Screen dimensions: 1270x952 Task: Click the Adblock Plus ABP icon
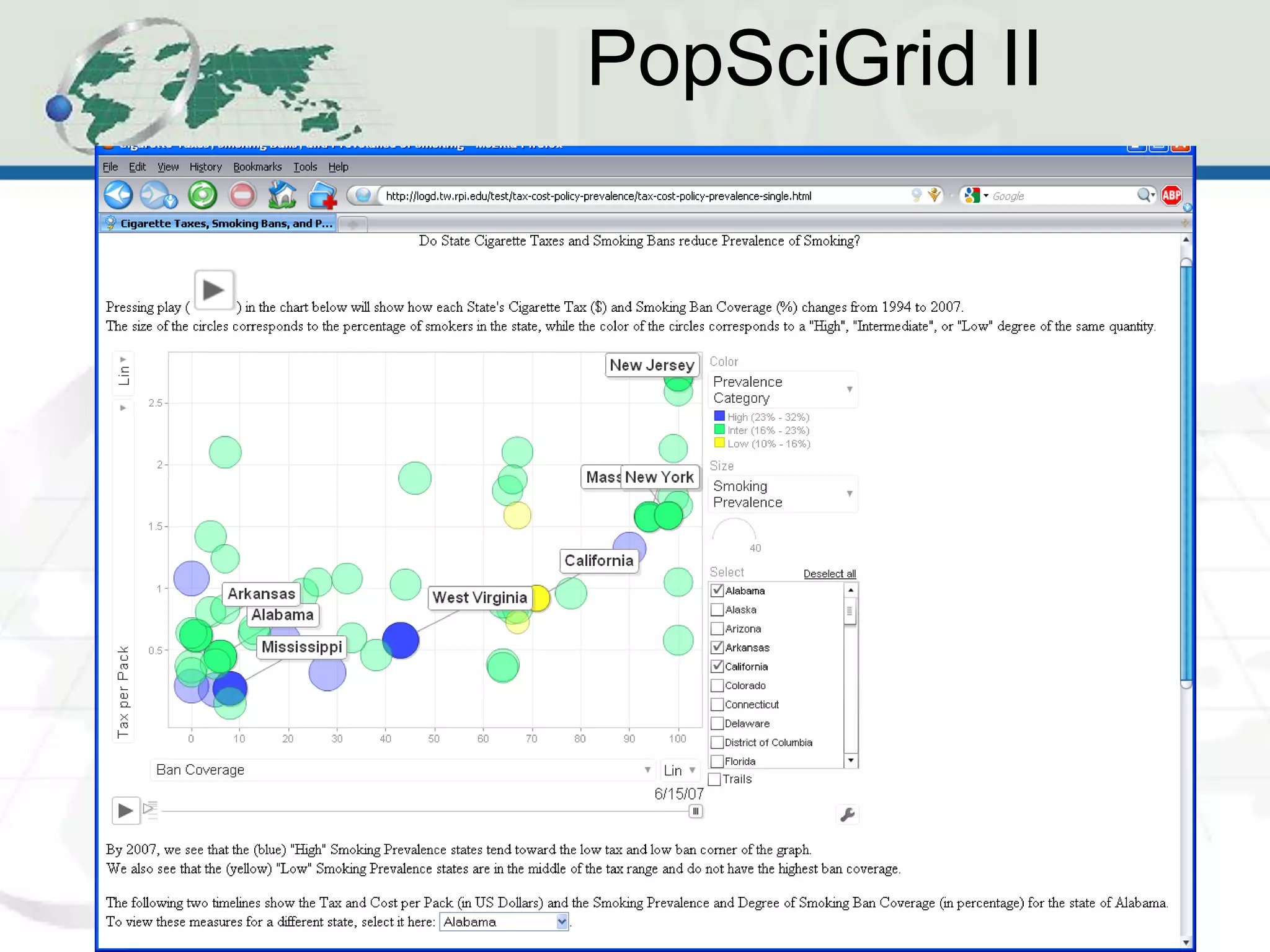(1171, 196)
